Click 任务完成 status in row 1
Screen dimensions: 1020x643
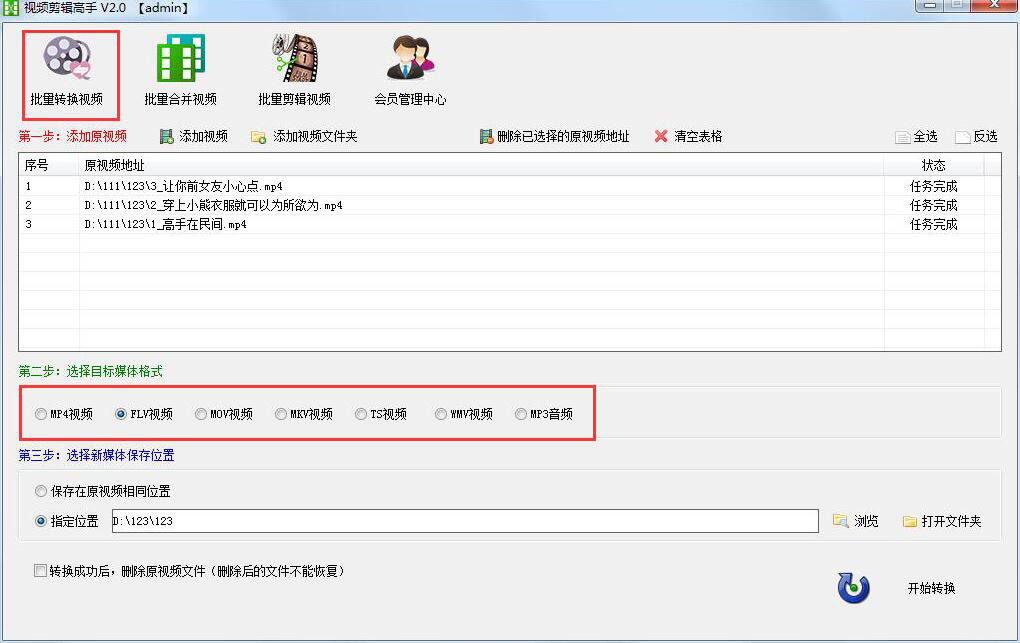(933, 186)
